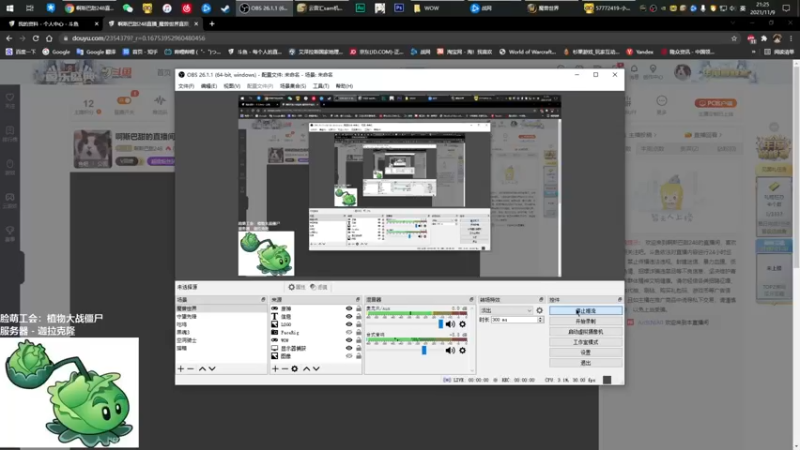800x450 pixels.
Task: Expand Chrome bookmarks overflow chevron
Action: [x=754, y=52]
